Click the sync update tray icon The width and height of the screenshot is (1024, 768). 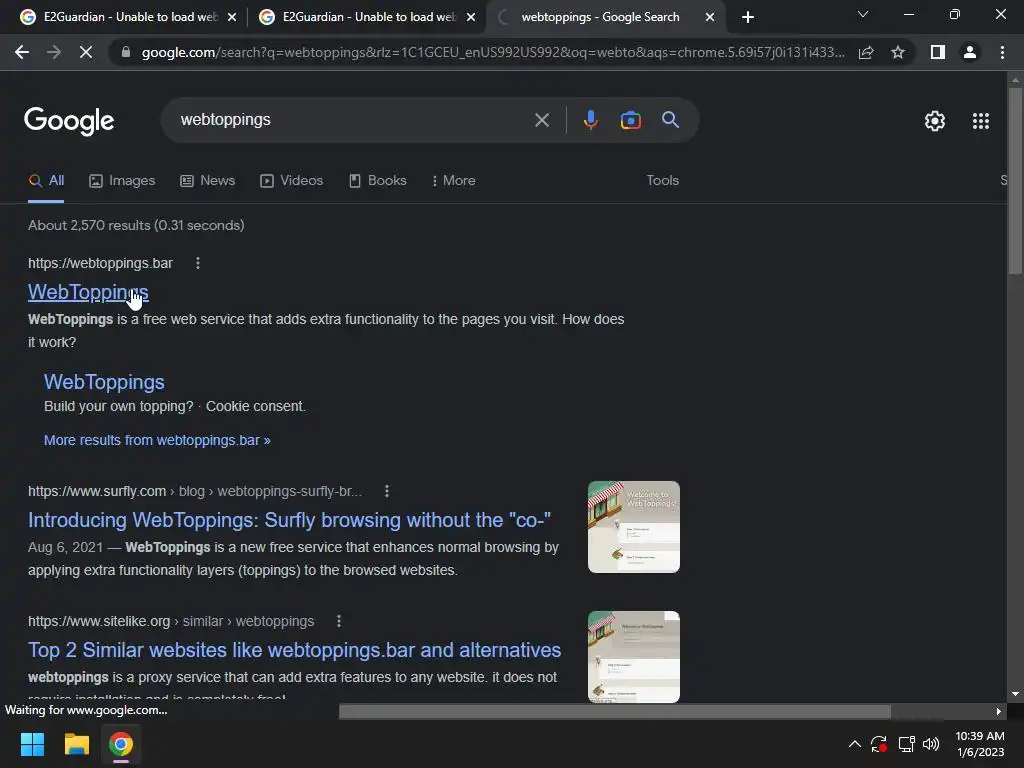pos(878,744)
